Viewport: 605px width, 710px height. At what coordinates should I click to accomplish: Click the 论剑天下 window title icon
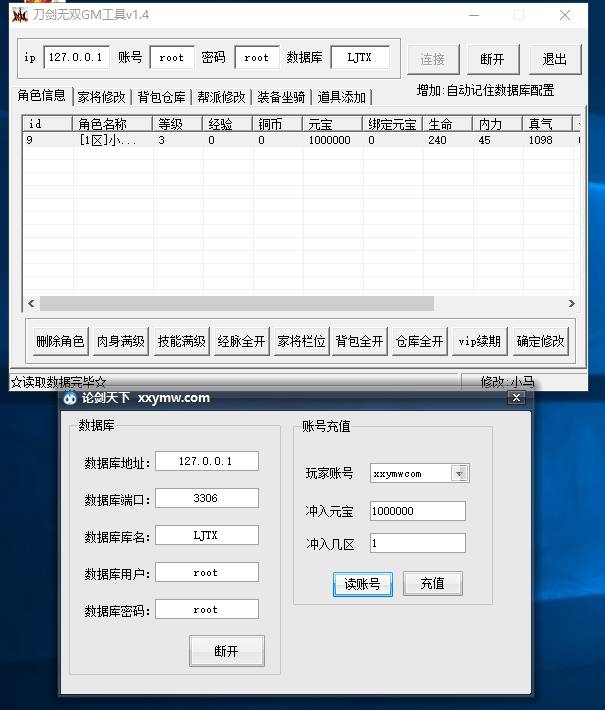click(70, 398)
